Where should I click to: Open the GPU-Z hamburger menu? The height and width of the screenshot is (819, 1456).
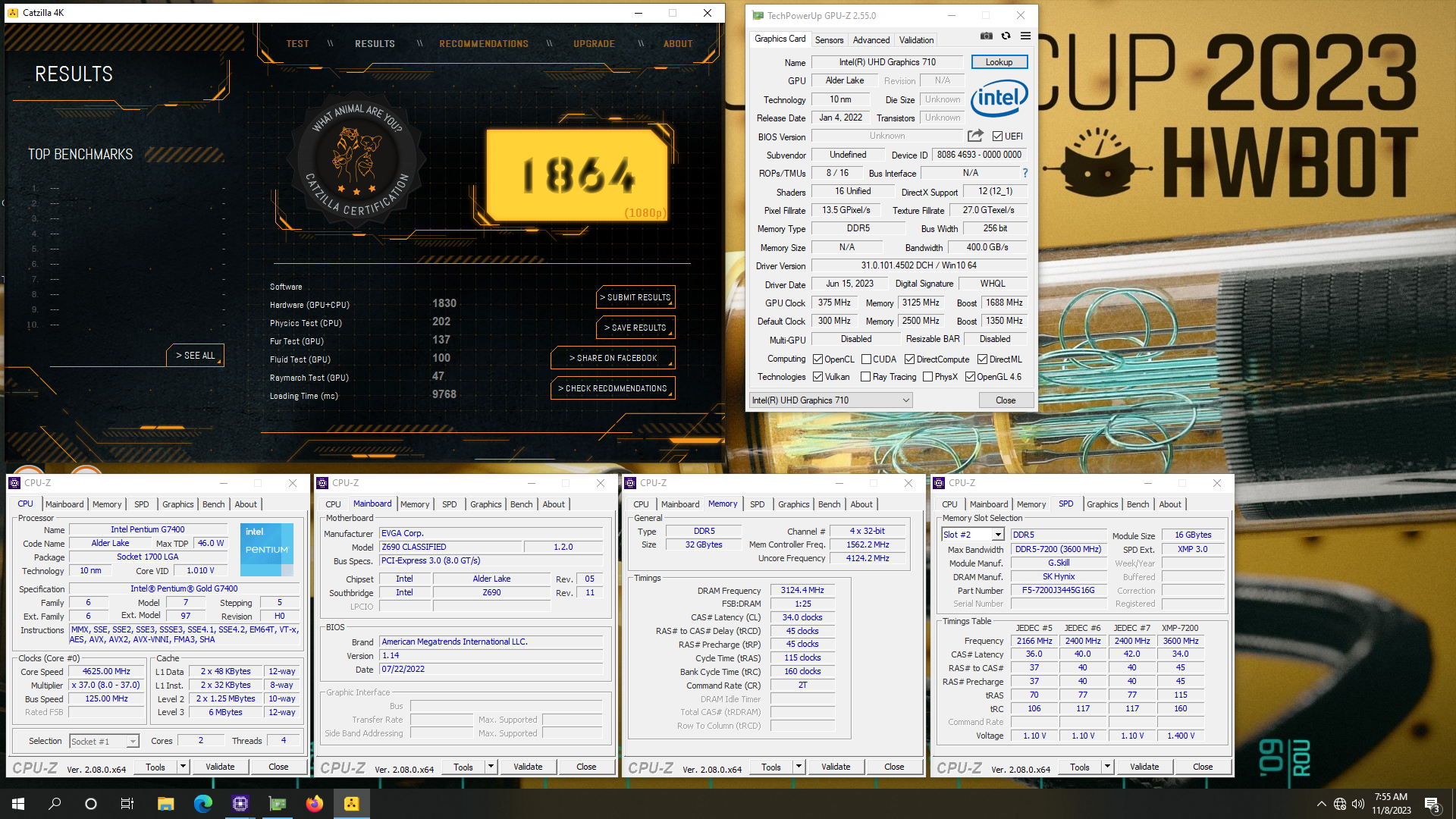pyautogui.click(x=1025, y=36)
